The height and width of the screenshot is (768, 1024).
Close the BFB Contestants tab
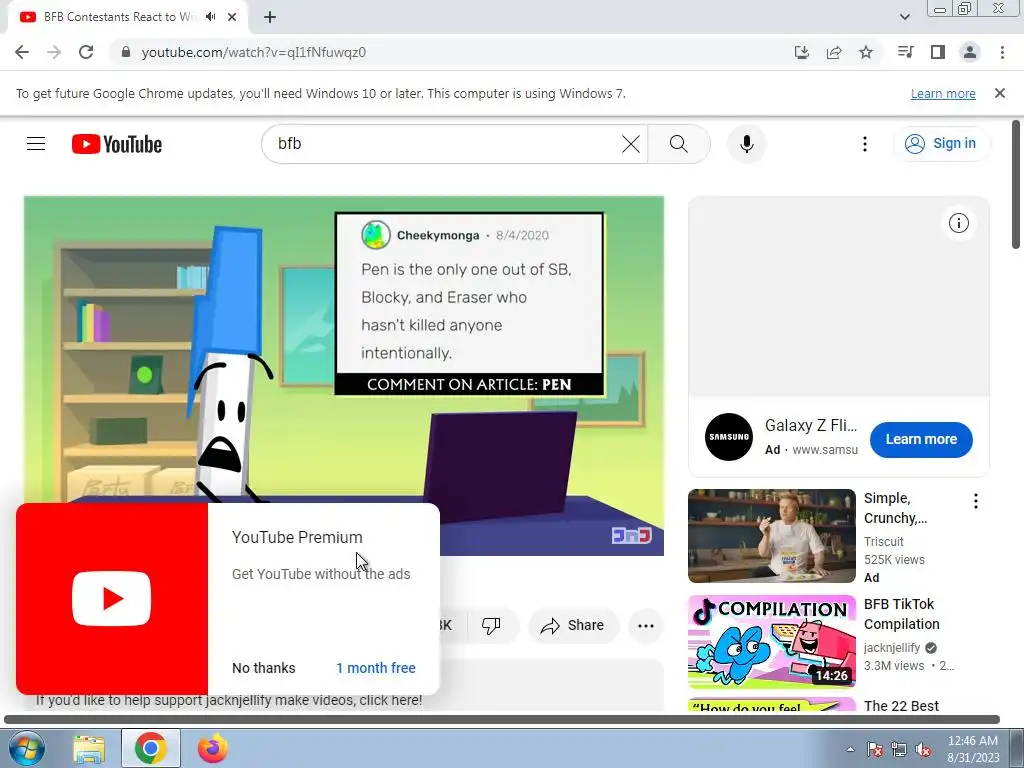[232, 17]
